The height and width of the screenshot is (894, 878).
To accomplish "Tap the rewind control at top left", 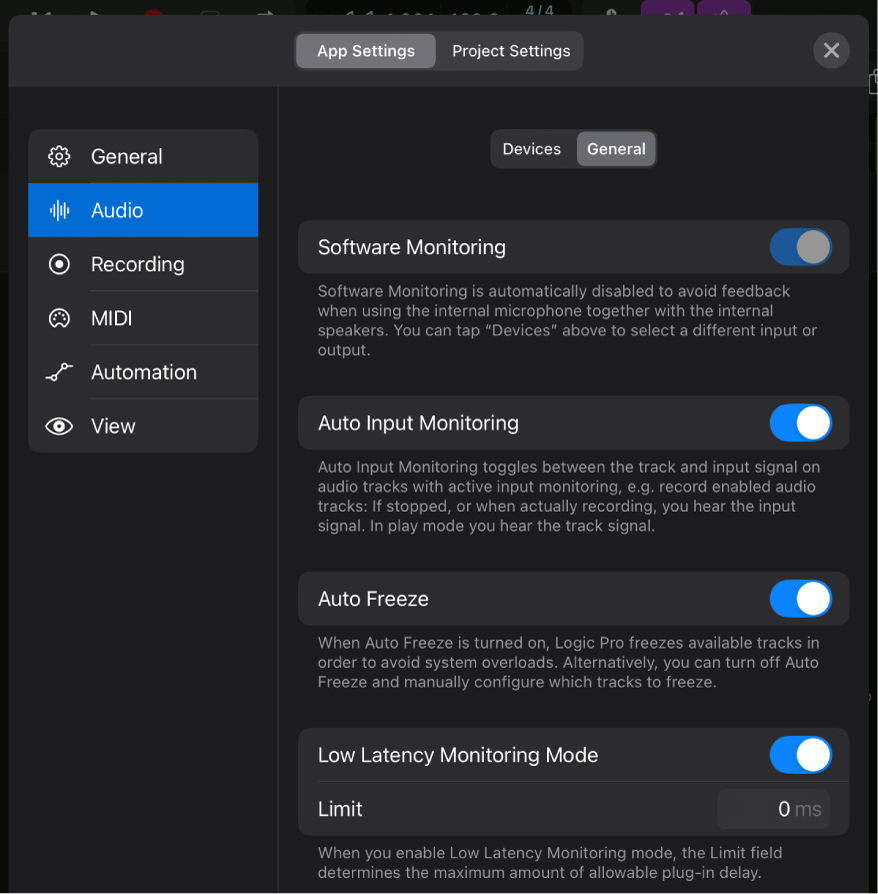I will [37, 14].
